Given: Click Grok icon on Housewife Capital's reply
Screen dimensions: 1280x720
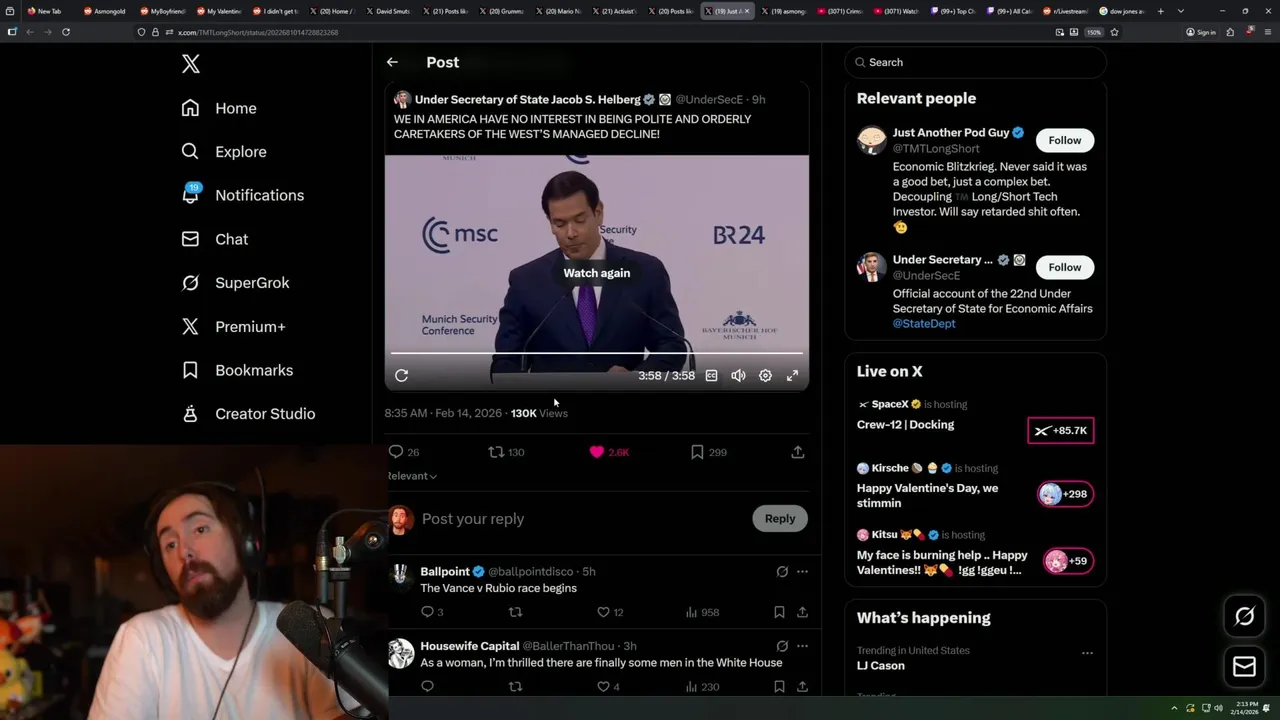Looking at the screenshot, I should point(782,646).
